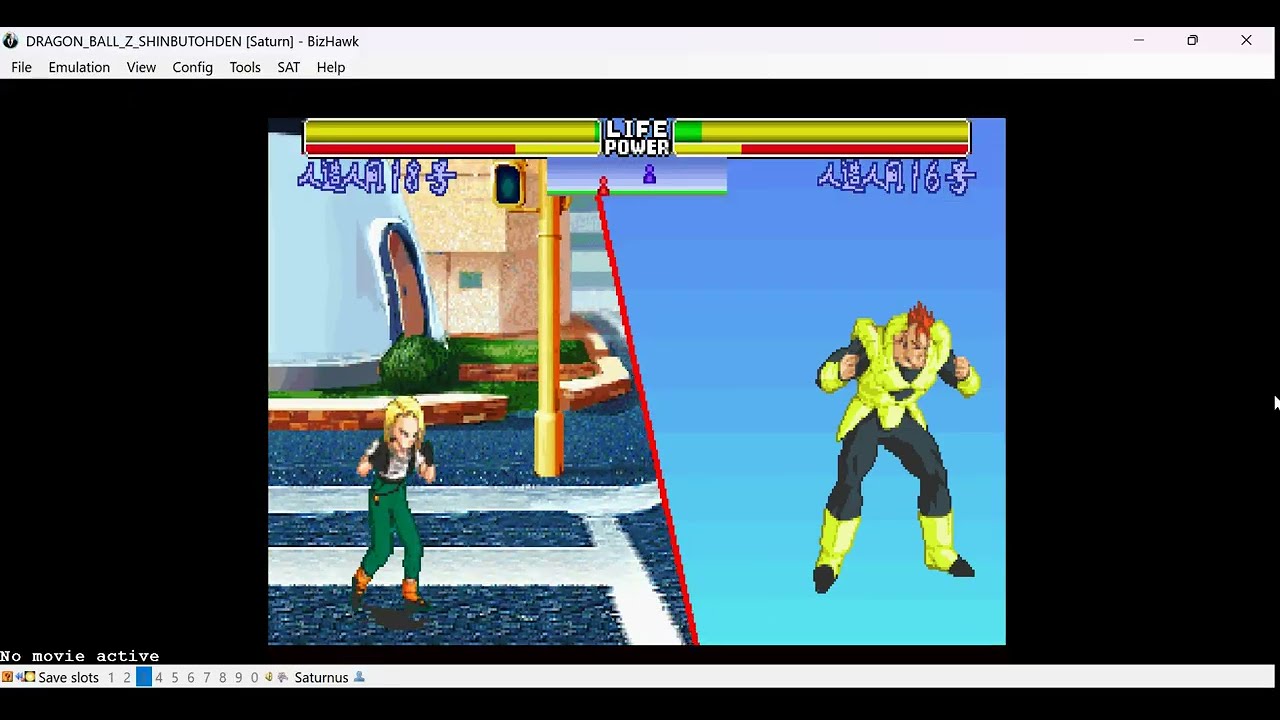The width and height of the screenshot is (1280, 720).
Task: Click the "Saturnus" core name
Action: pyautogui.click(x=321, y=677)
